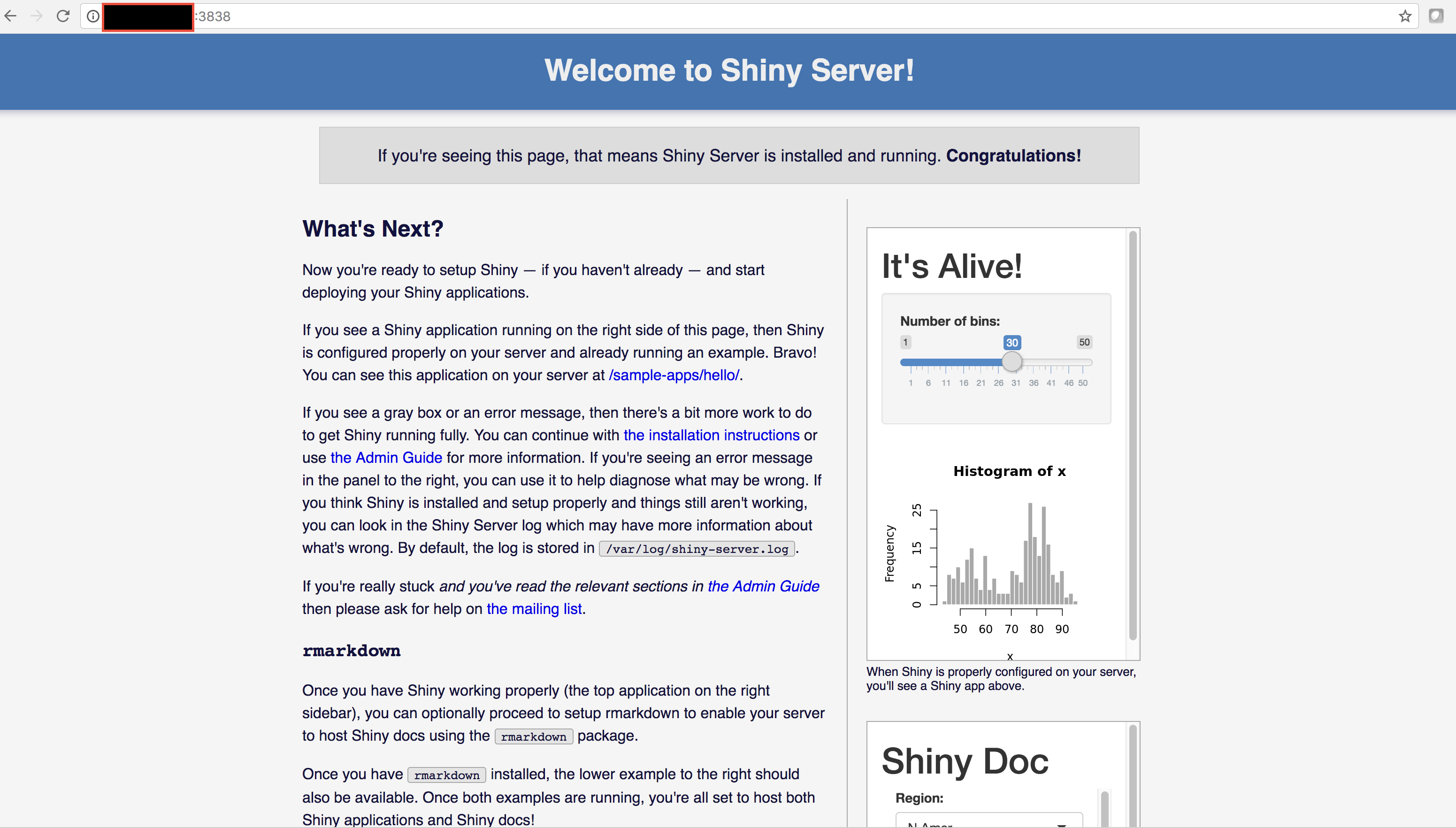This screenshot has height=828, width=1456.
Task: Click the slider track near tick 46
Action: (x=1068, y=362)
